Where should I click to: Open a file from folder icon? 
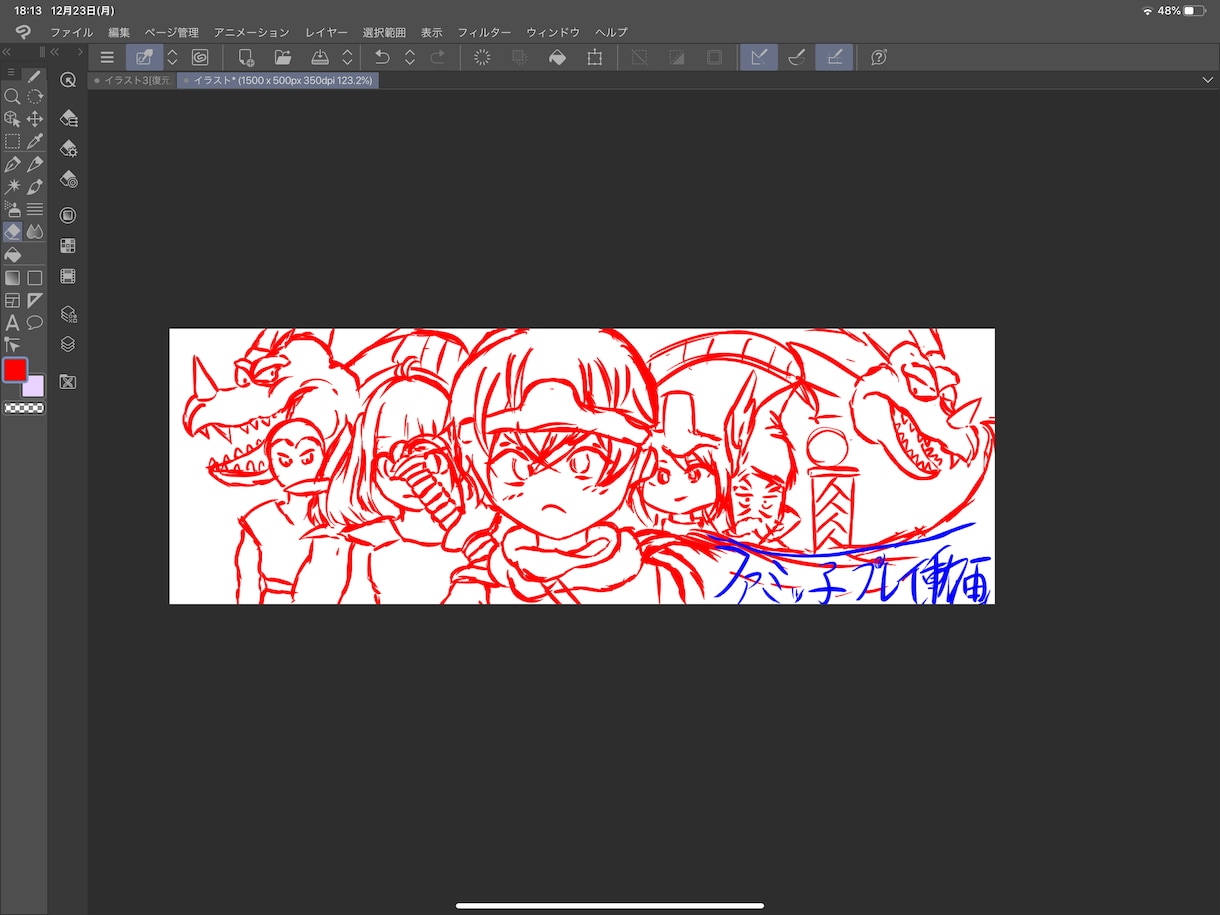283,57
